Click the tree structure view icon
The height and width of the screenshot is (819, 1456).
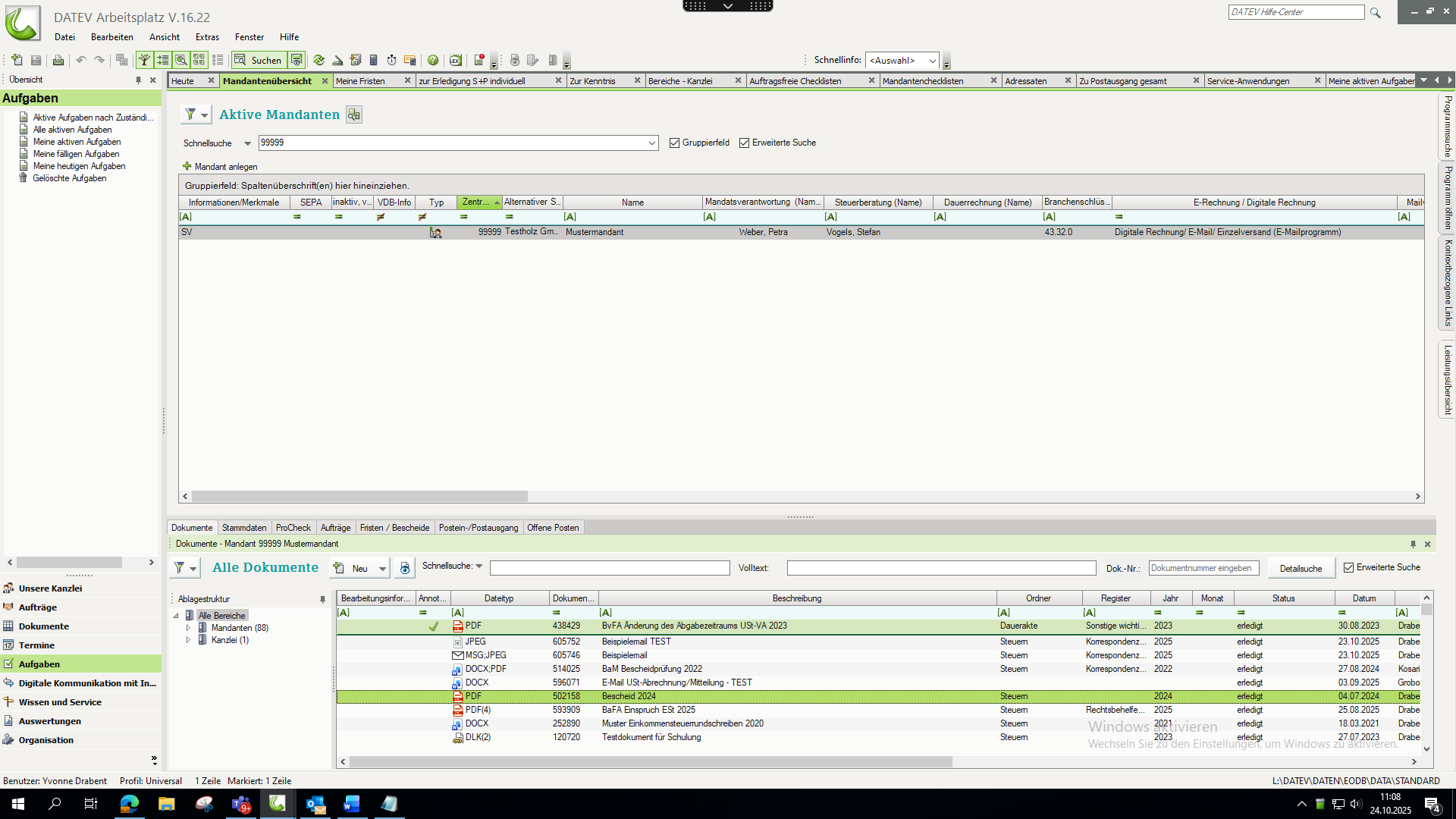[144, 60]
